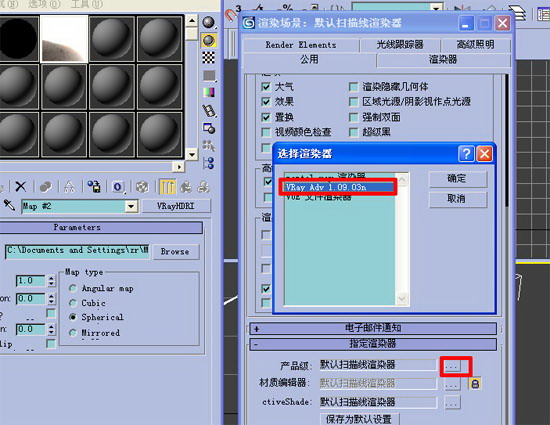The width and height of the screenshot is (550, 425).
Task: Open the dropdown in the main toolbar
Action: [x=436, y=8]
